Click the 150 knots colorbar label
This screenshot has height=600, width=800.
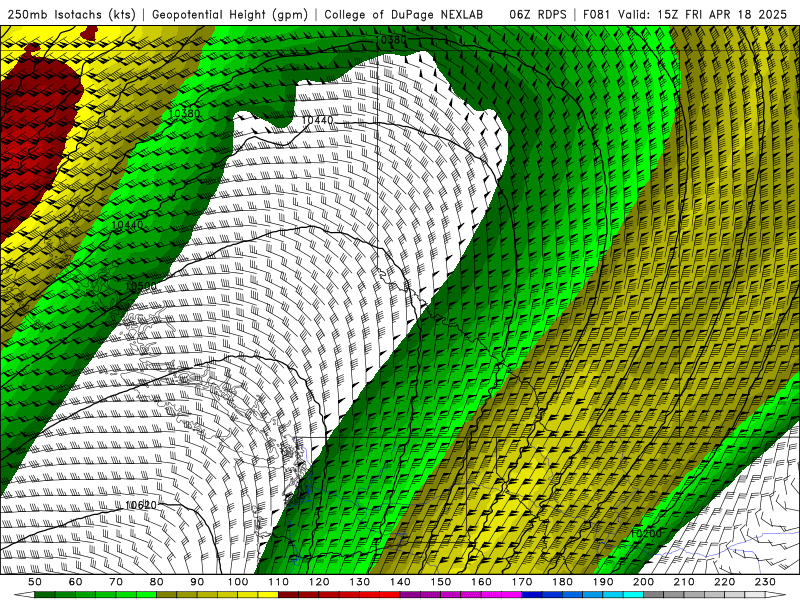pos(441,582)
